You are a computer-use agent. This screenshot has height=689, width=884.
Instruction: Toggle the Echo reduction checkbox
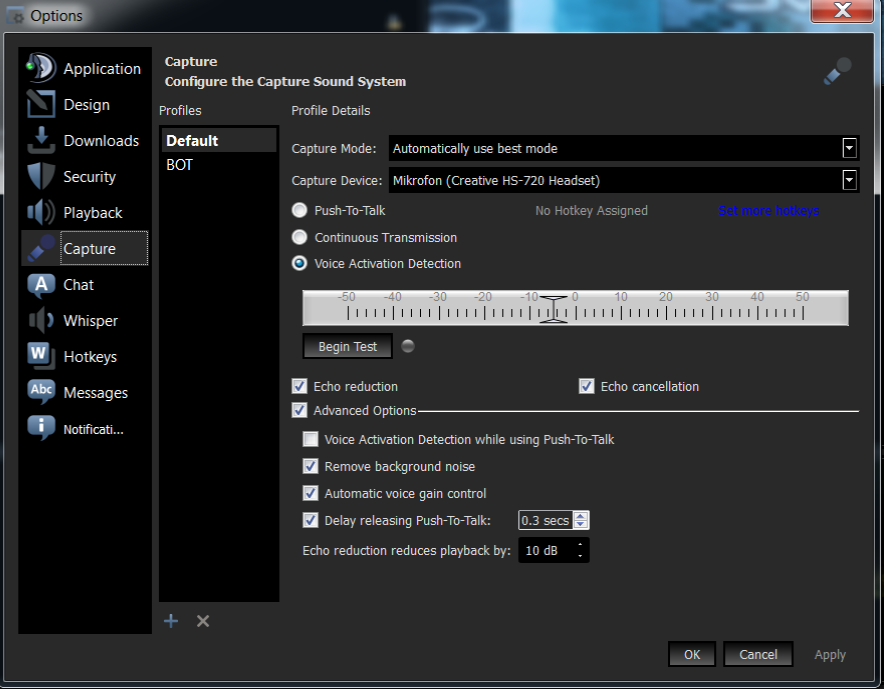coord(299,386)
